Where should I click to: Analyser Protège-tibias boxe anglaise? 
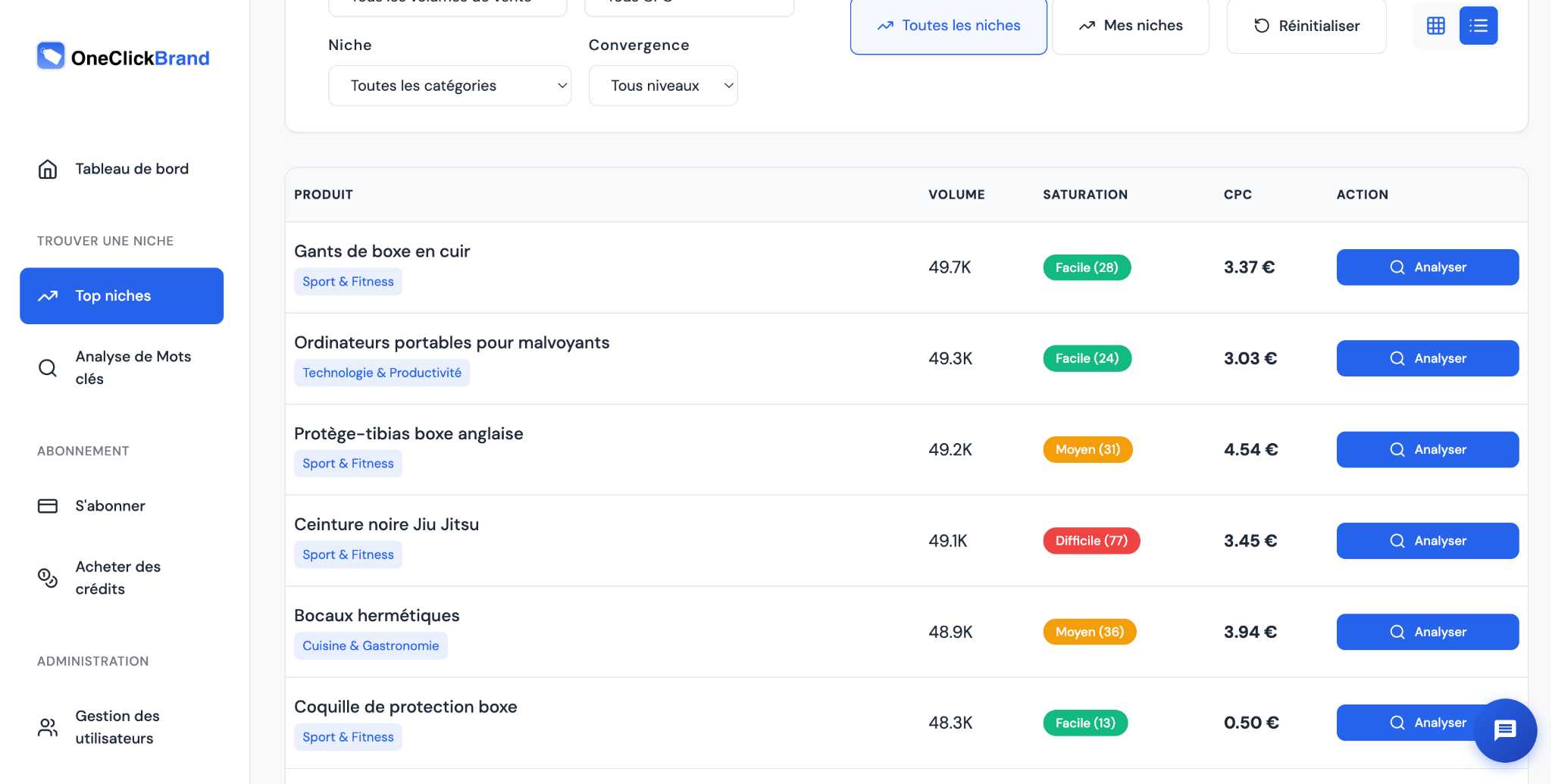(x=1428, y=450)
